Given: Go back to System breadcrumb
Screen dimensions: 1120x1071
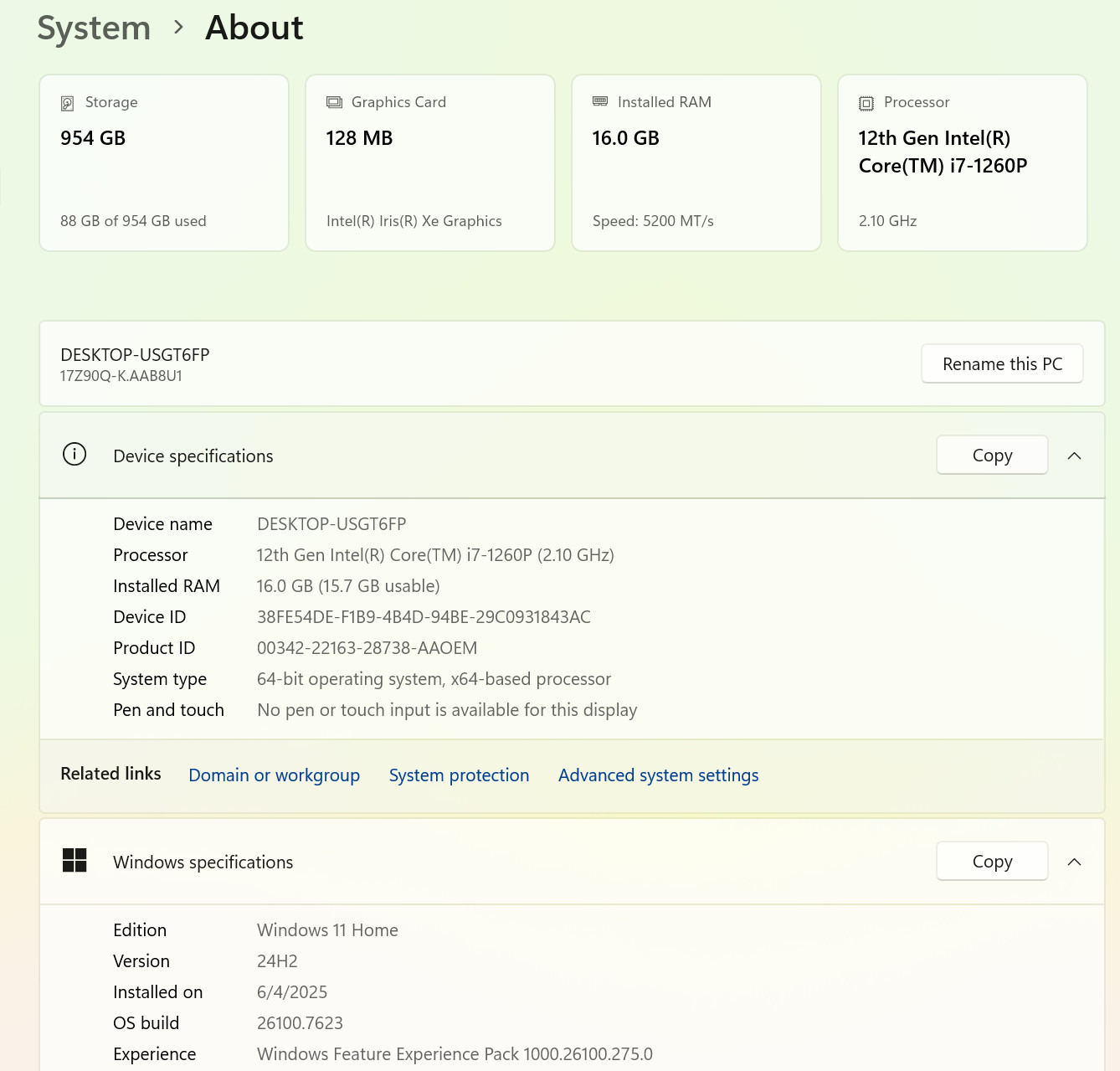Looking at the screenshot, I should click(94, 28).
